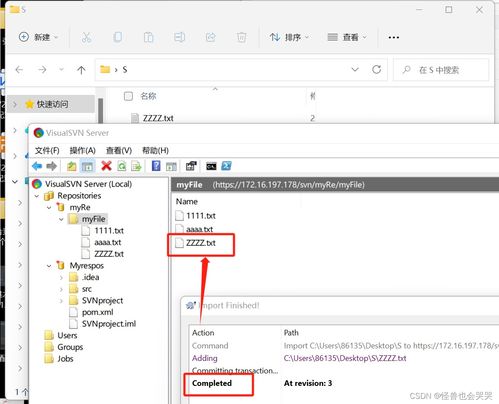This screenshot has height=404, width=499.
Task: Select VisualSVN Server (Local) root node
Action: click(x=88, y=184)
